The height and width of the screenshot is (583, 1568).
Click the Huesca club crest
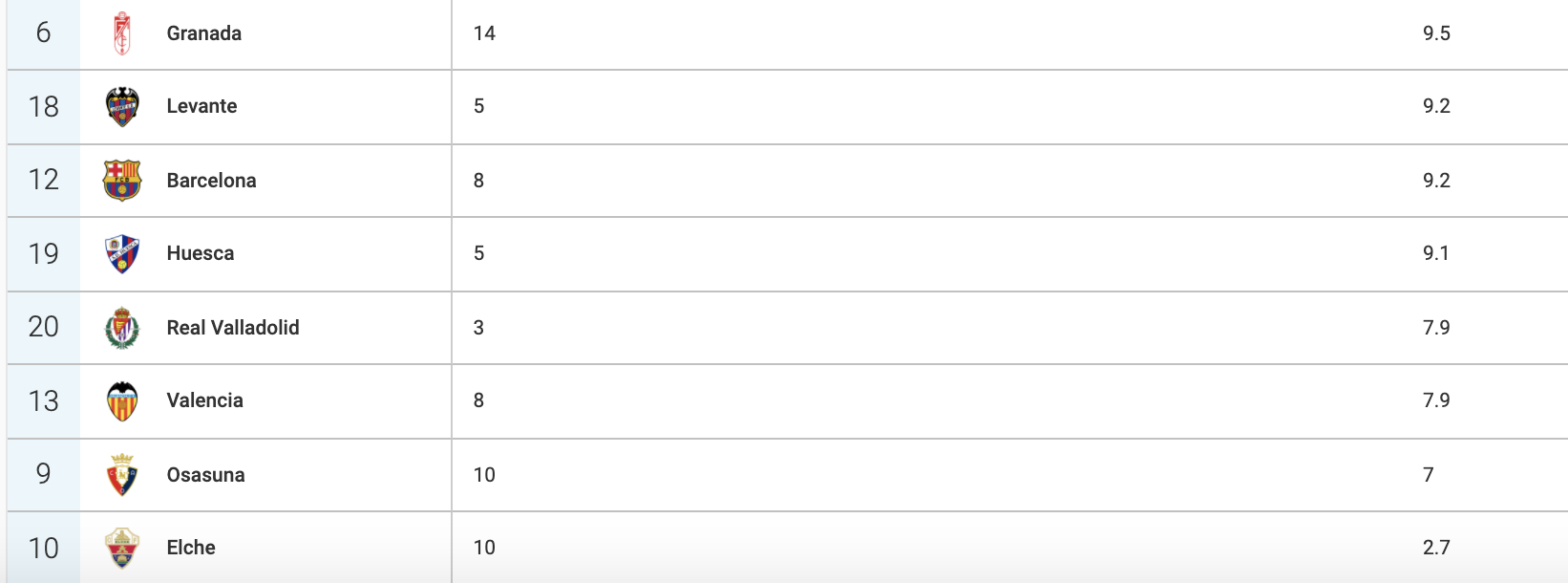[x=121, y=253]
